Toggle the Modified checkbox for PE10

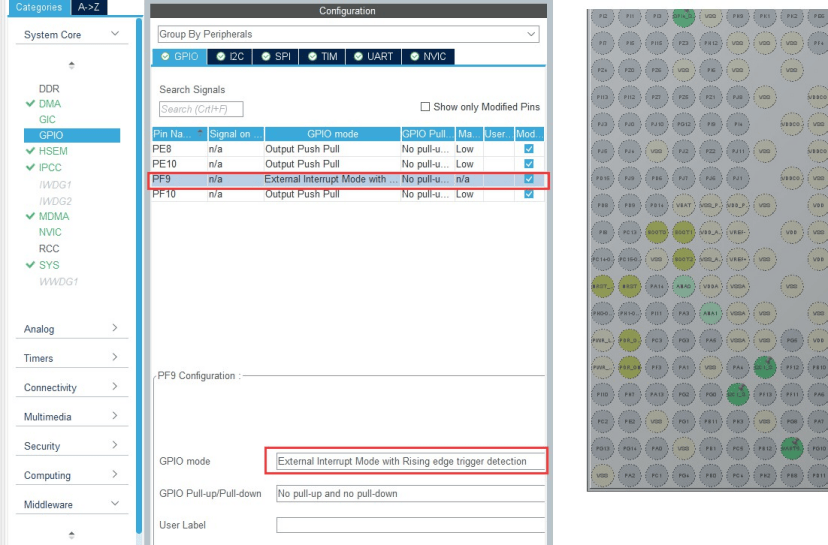point(529,164)
